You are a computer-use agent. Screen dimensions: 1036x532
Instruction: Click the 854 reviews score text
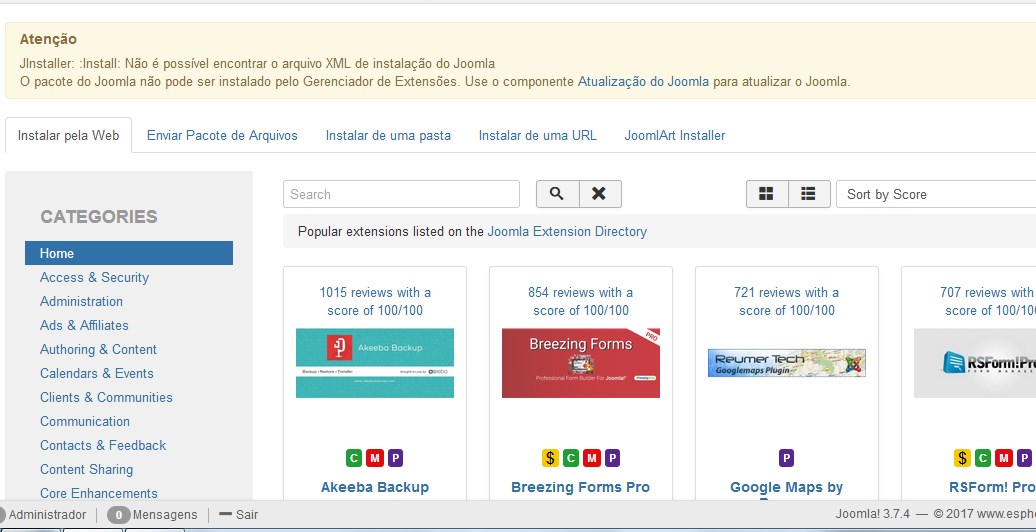tap(581, 301)
